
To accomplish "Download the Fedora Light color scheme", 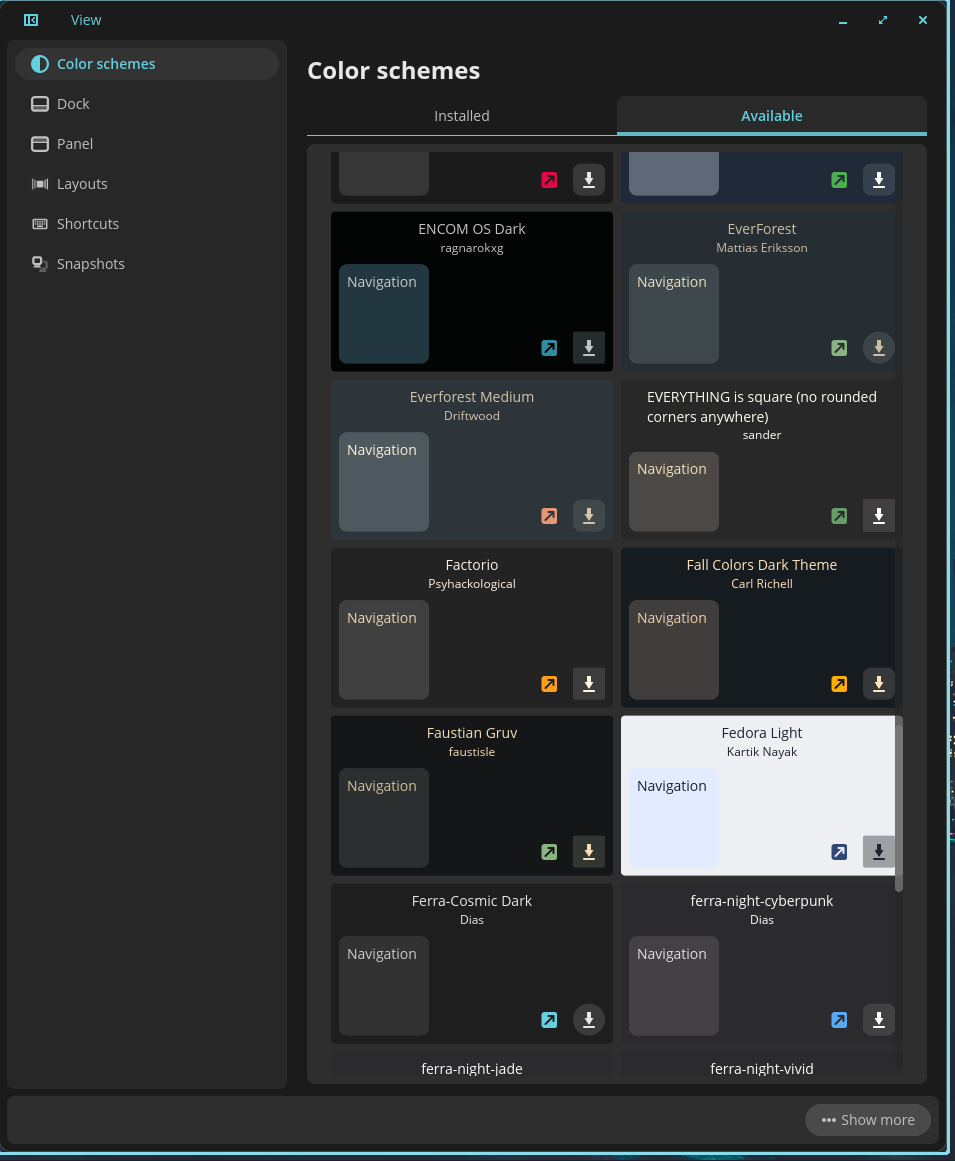I will click(878, 852).
